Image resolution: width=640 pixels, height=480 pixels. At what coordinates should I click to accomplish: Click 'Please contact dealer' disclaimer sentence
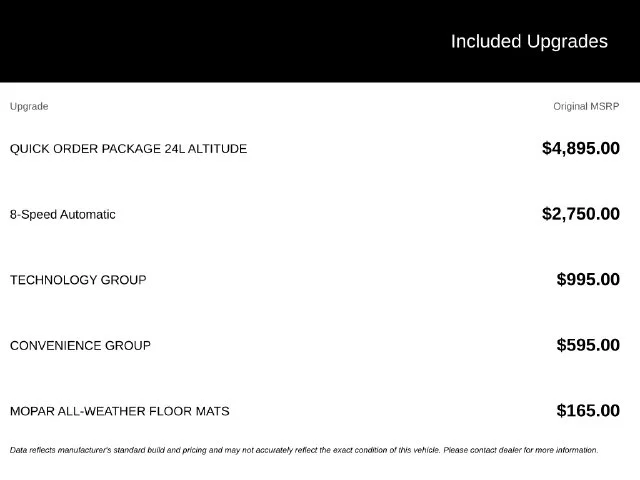coord(520,450)
